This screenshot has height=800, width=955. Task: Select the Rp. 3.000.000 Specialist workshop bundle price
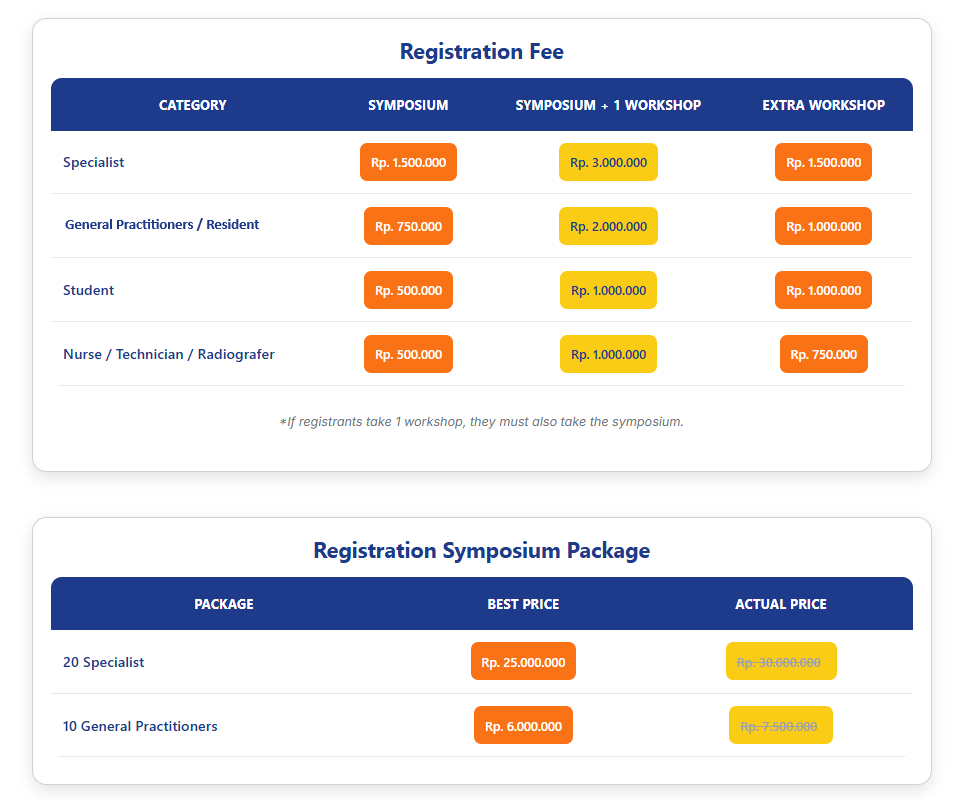click(x=608, y=162)
